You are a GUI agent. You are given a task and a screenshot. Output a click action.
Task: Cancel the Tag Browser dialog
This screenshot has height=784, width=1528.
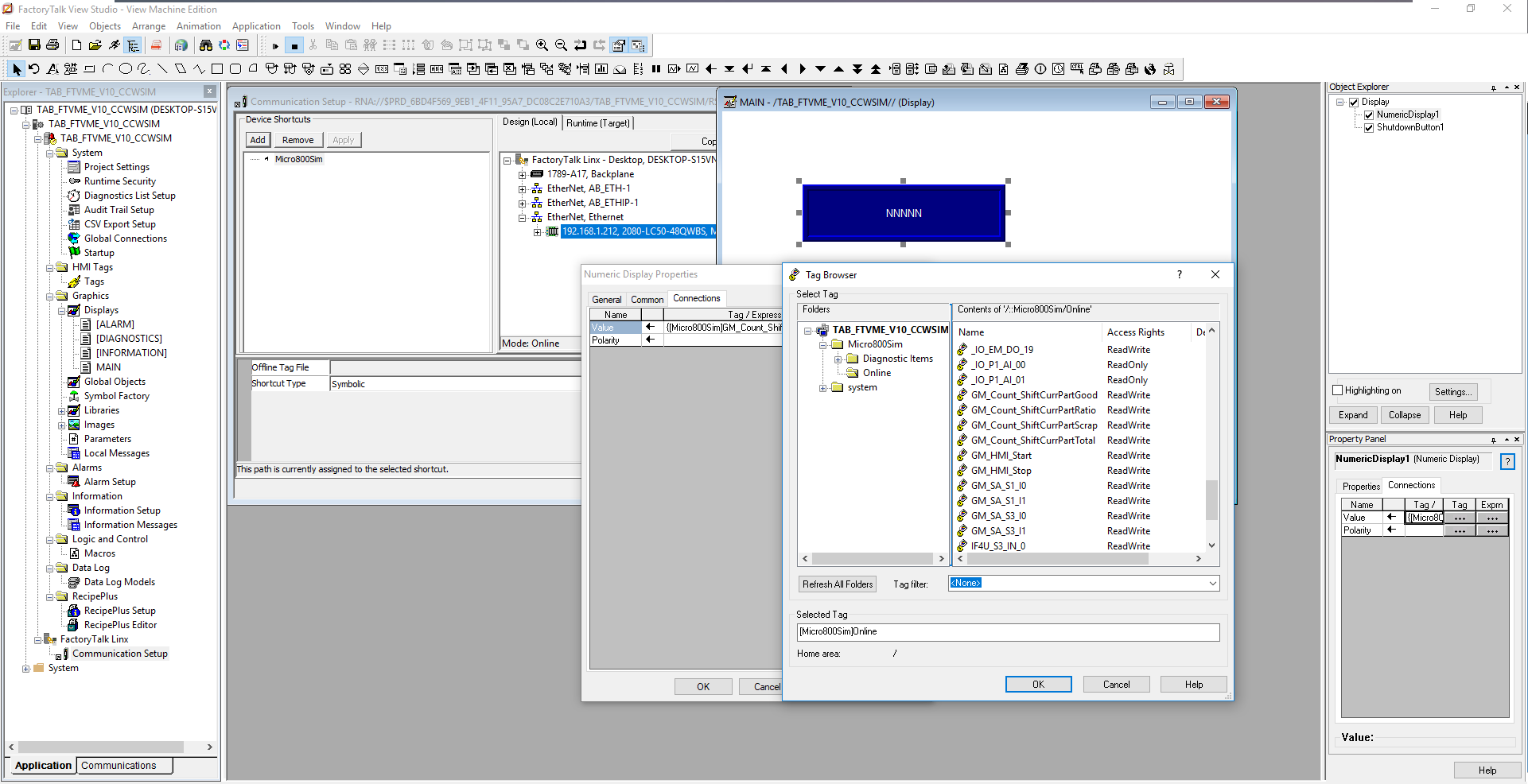click(x=1116, y=685)
